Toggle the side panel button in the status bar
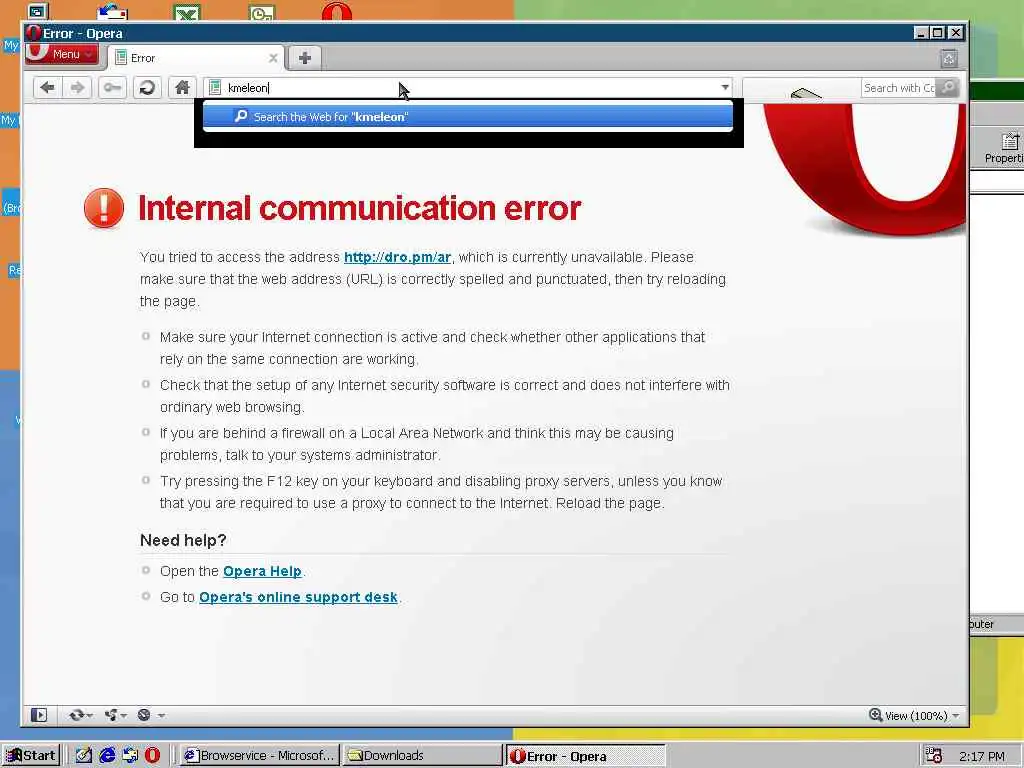The height and width of the screenshot is (768, 1024). [39, 715]
